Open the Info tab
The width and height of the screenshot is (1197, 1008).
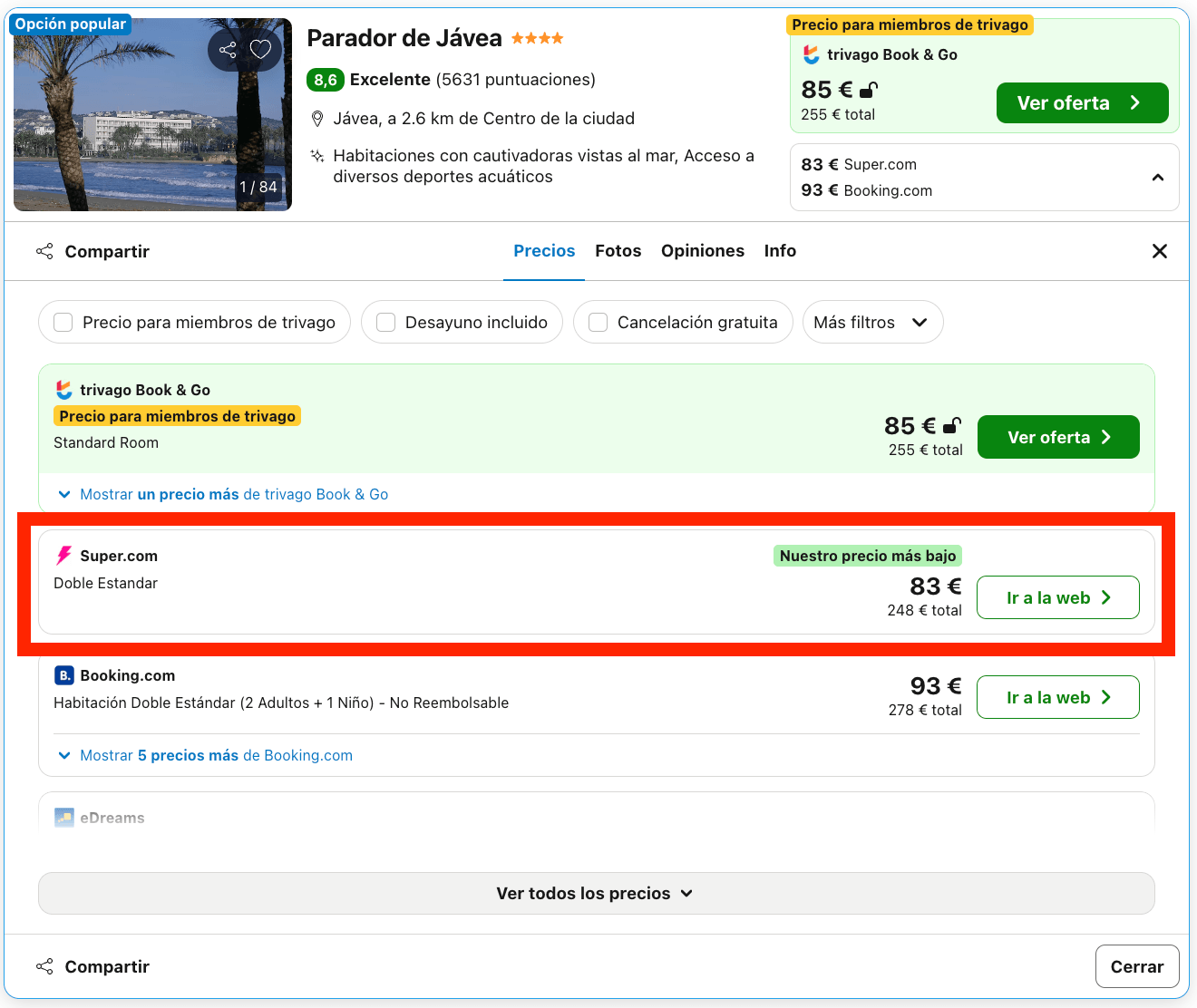pos(780,251)
